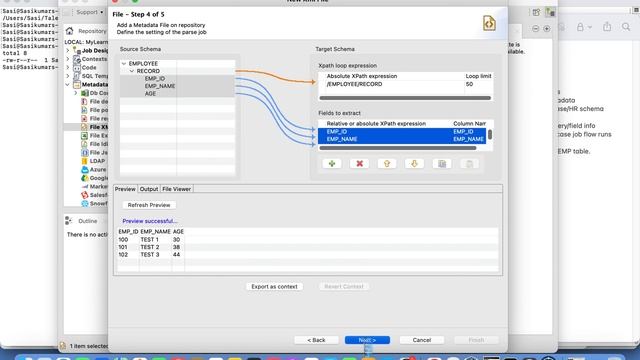Click the Fields to extract horizontal scrollbar
Screen dimensions: 640x360
[398, 148]
